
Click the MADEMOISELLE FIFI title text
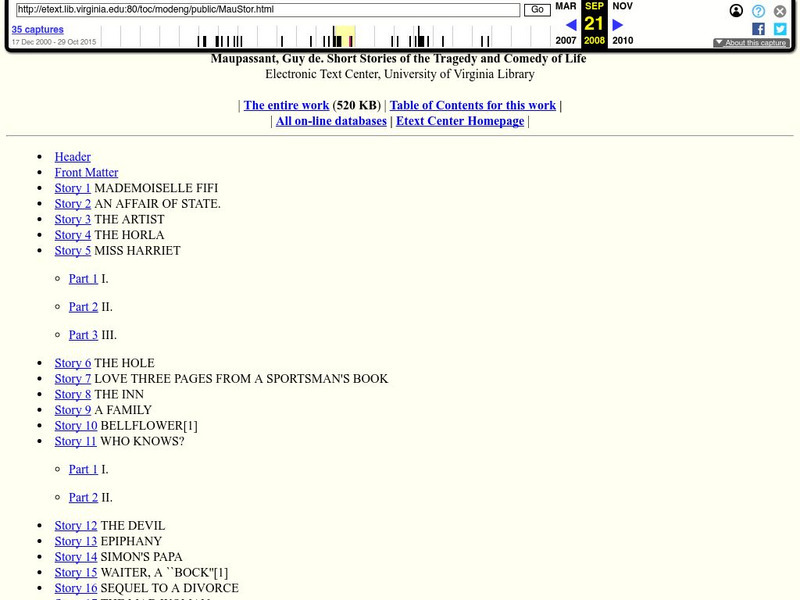point(156,188)
